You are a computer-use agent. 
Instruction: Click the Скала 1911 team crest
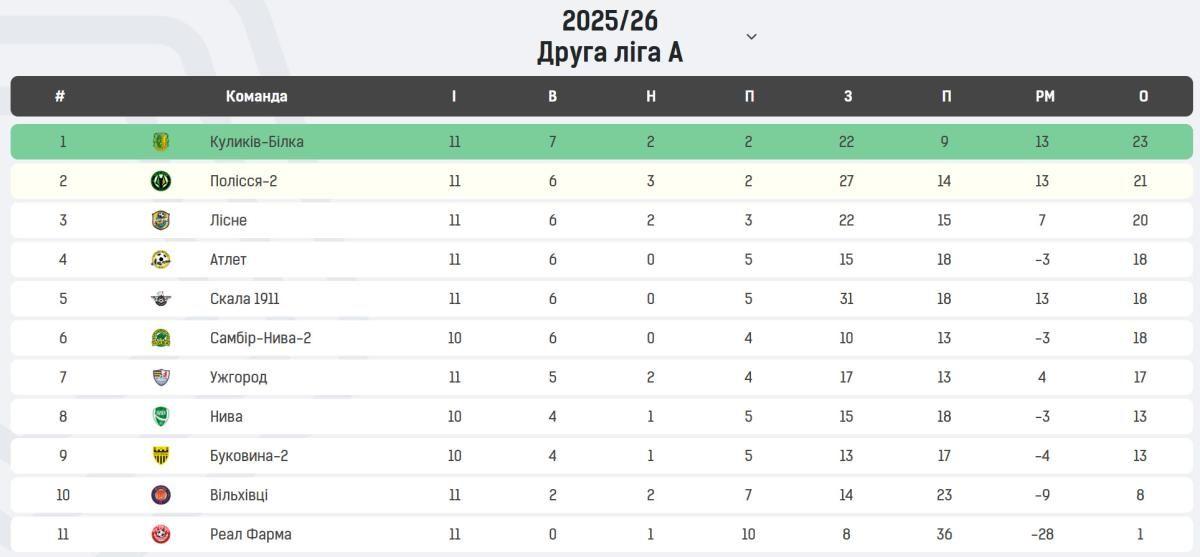click(x=161, y=299)
